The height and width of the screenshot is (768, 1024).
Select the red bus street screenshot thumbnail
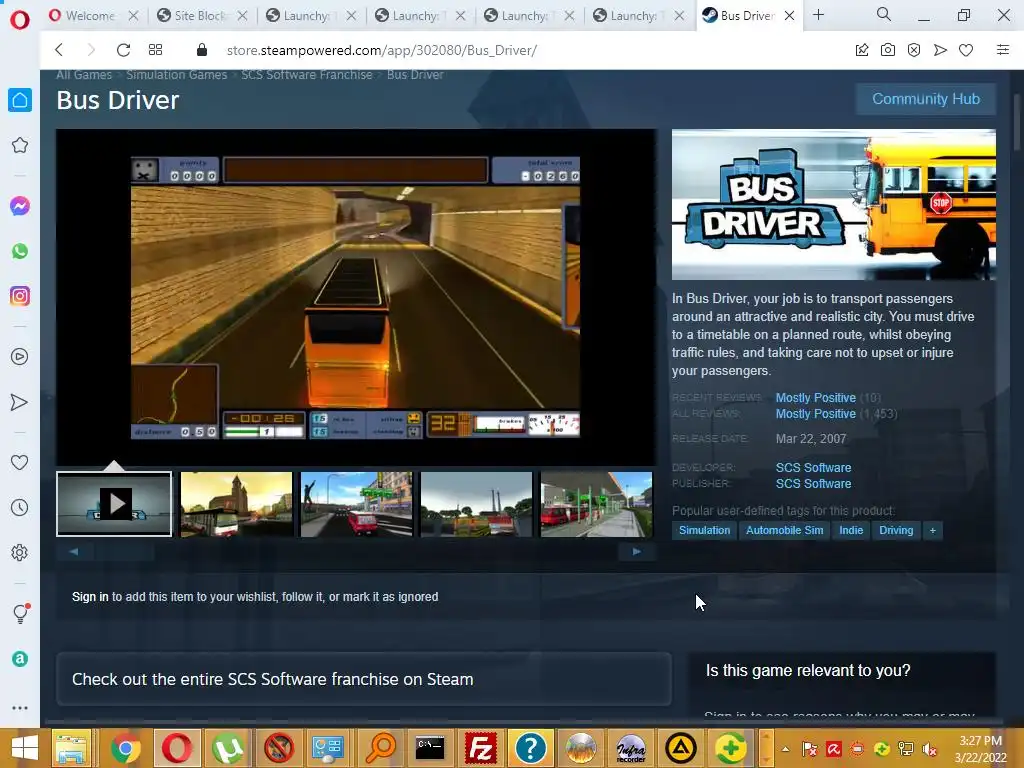point(357,504)
